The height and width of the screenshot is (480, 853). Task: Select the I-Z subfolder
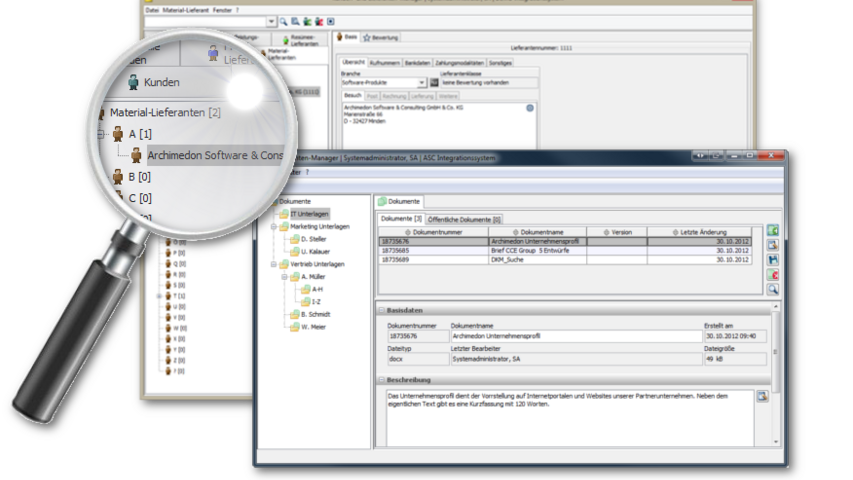(x=316, y=302)
